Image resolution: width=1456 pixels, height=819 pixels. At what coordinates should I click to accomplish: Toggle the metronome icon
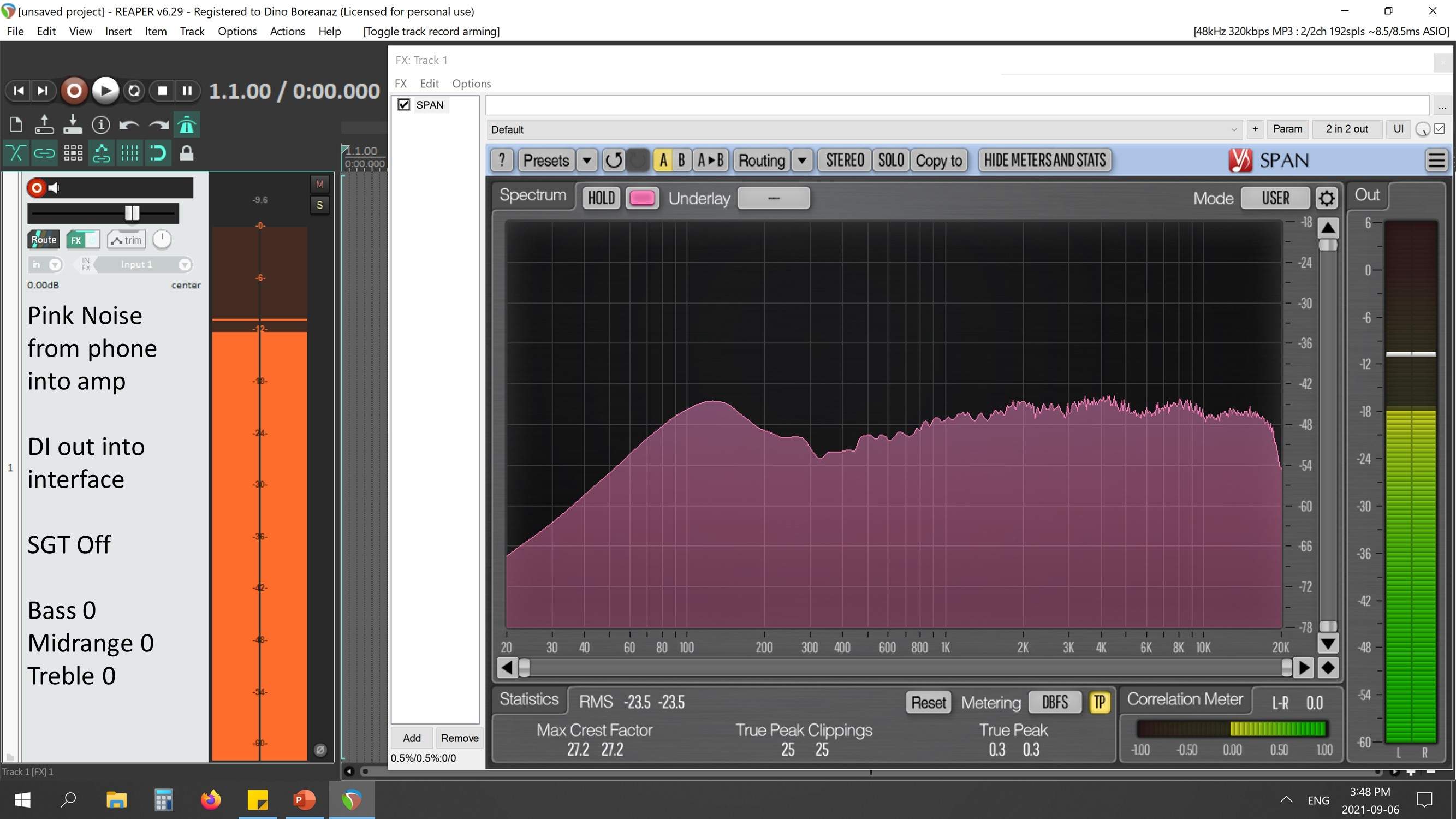[x=187, y=124]
